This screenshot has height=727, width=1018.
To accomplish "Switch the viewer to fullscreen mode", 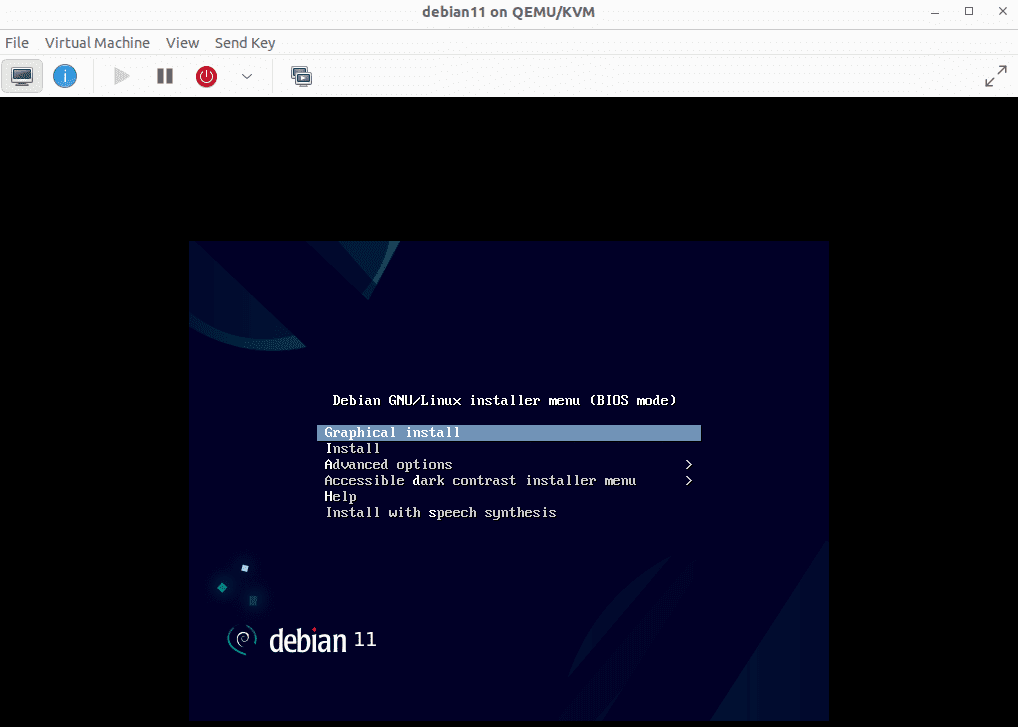I will (995, 76).
